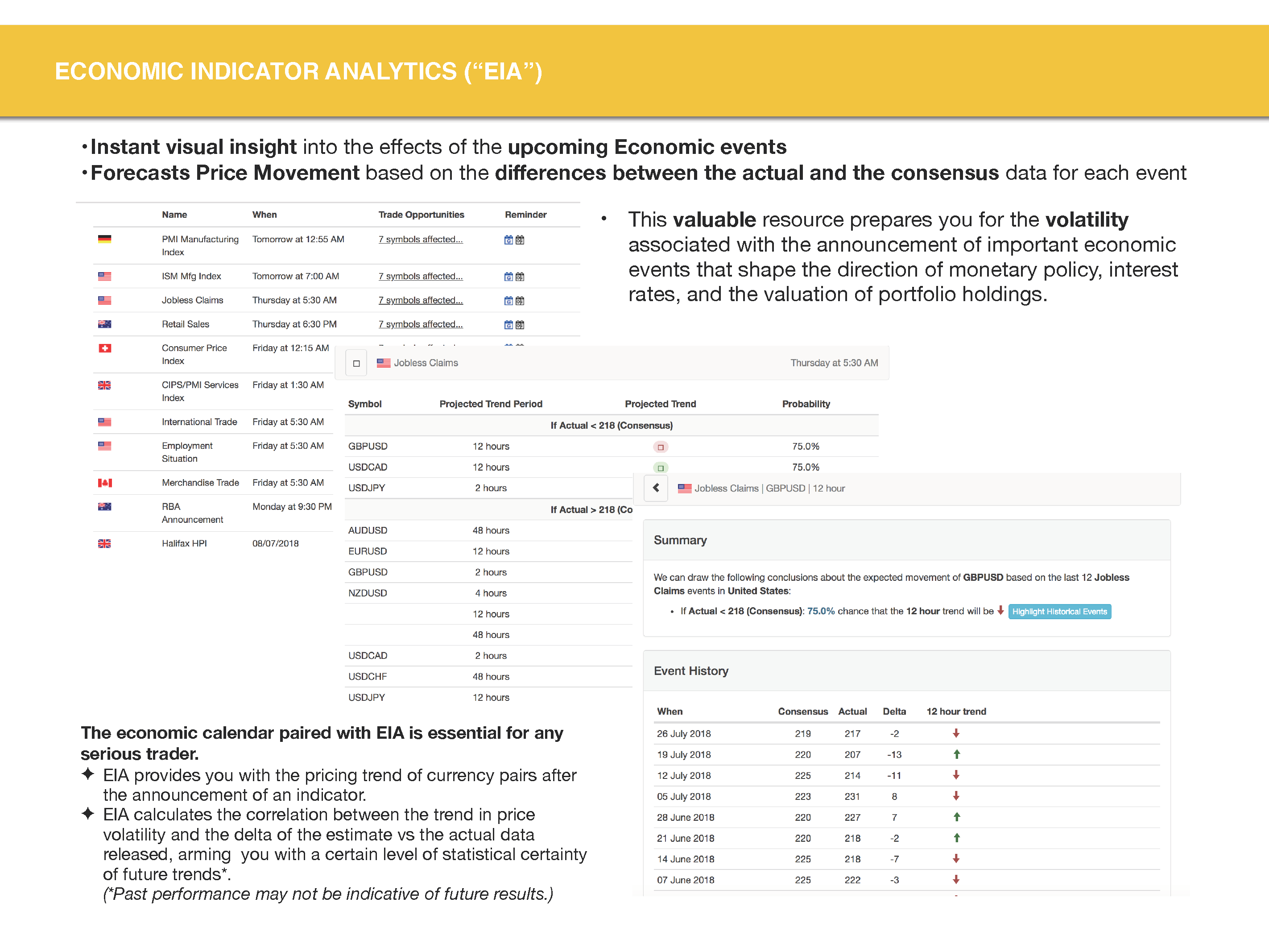Click the red trend indicator for GBPUSD 12 hours
Image resolution: width=1269 pixels, height=952 pixels.
660,447
